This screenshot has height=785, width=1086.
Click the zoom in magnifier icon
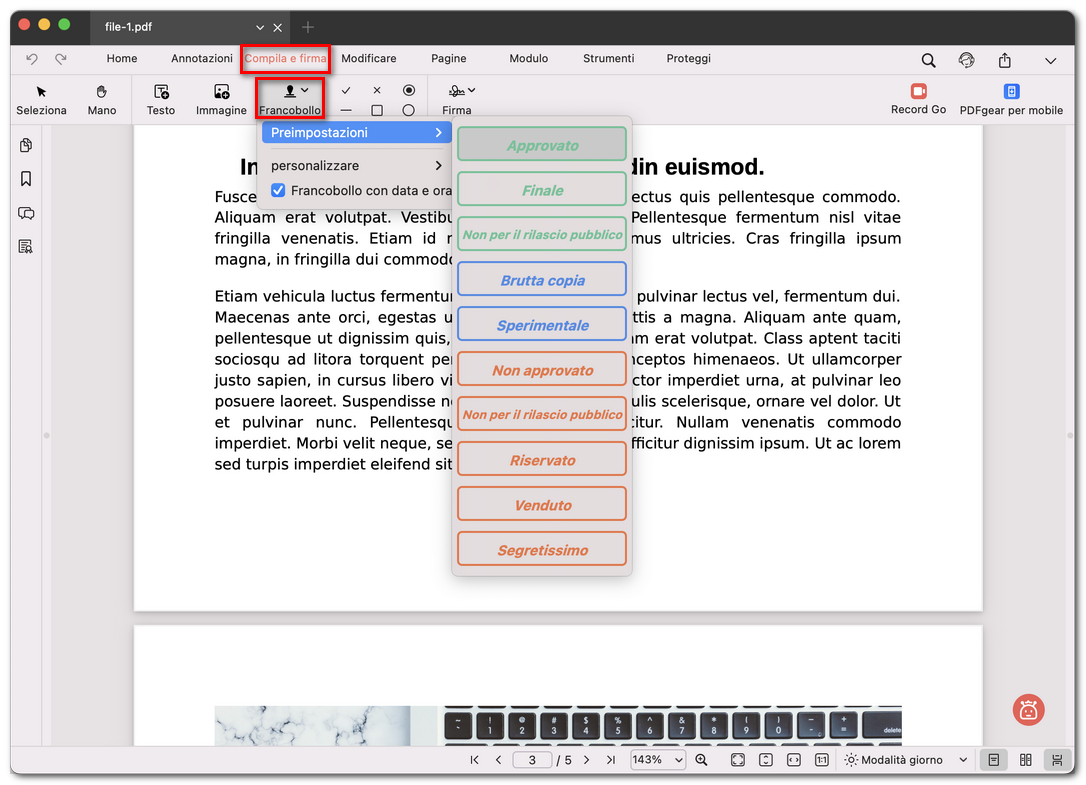pyautogui.click(x=701, y=760)
